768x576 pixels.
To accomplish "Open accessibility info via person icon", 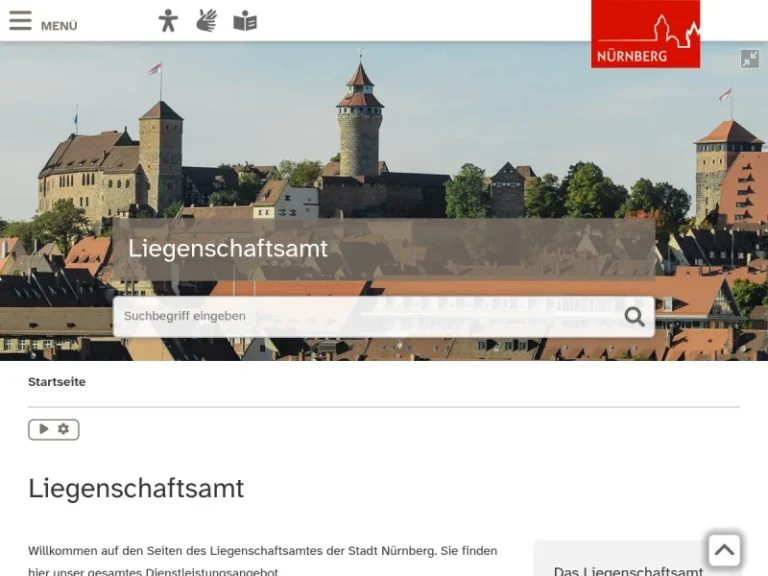I will [x=168, y=21].
